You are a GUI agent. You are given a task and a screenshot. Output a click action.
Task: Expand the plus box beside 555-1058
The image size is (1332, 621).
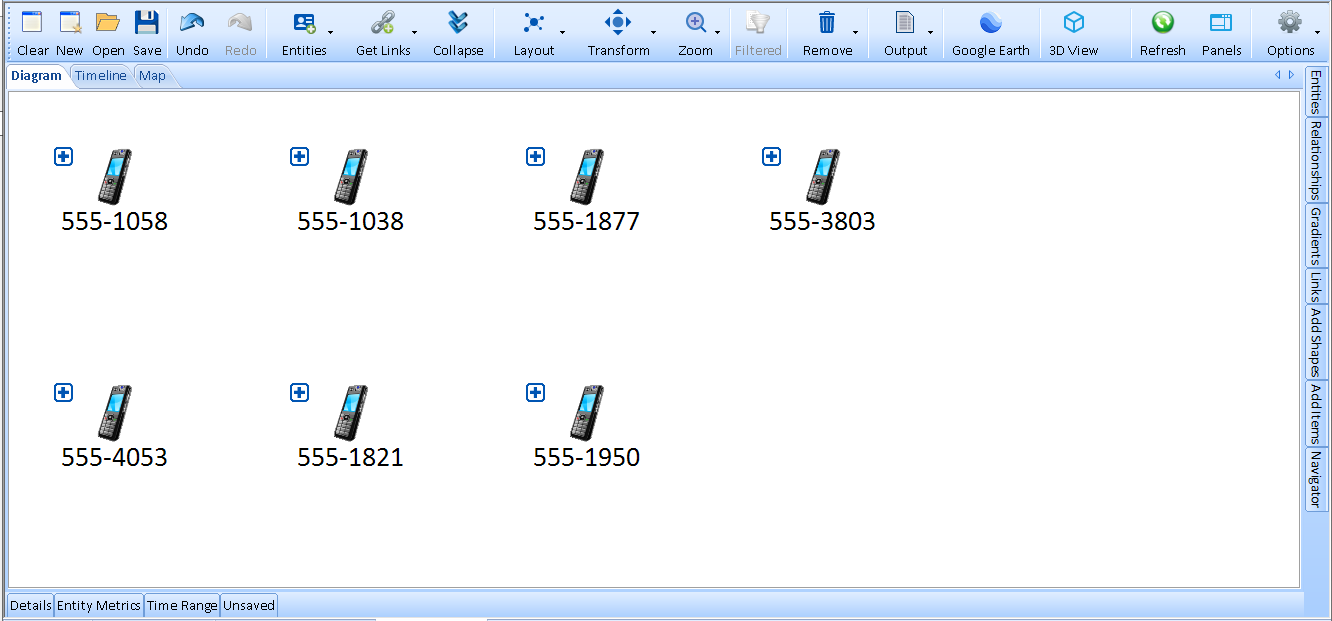tap(63, 156)
